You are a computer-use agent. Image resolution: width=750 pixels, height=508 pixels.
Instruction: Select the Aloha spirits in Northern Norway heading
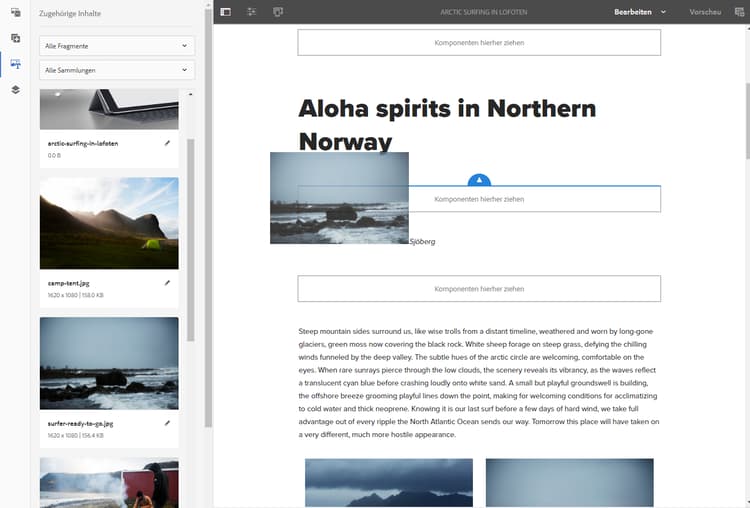click(447, 124)
